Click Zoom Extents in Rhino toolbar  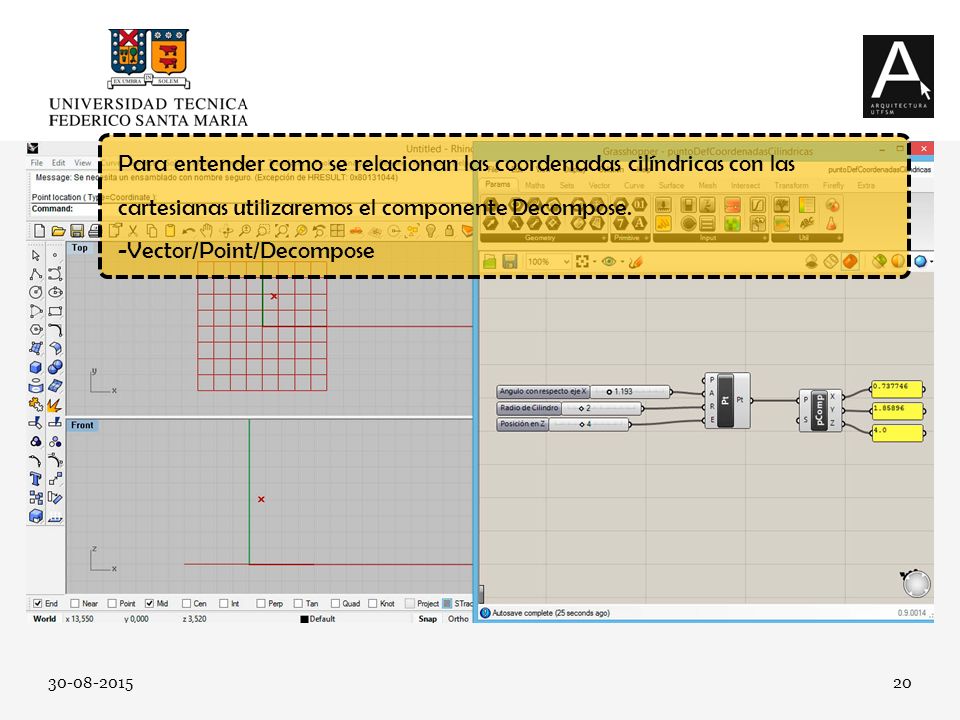coord(282,231)
